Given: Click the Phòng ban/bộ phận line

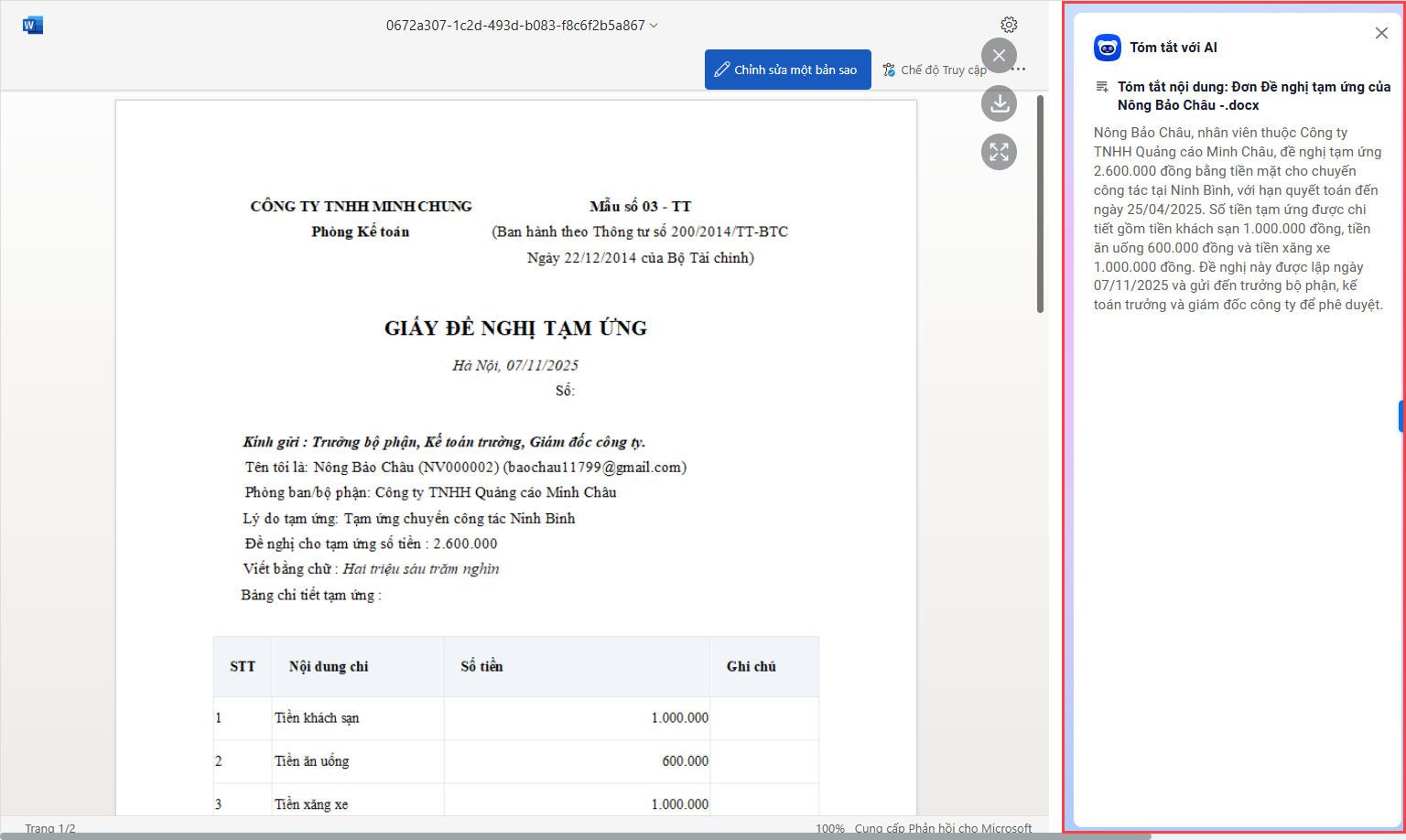Looking at the screenshot, I should [430, 492].
